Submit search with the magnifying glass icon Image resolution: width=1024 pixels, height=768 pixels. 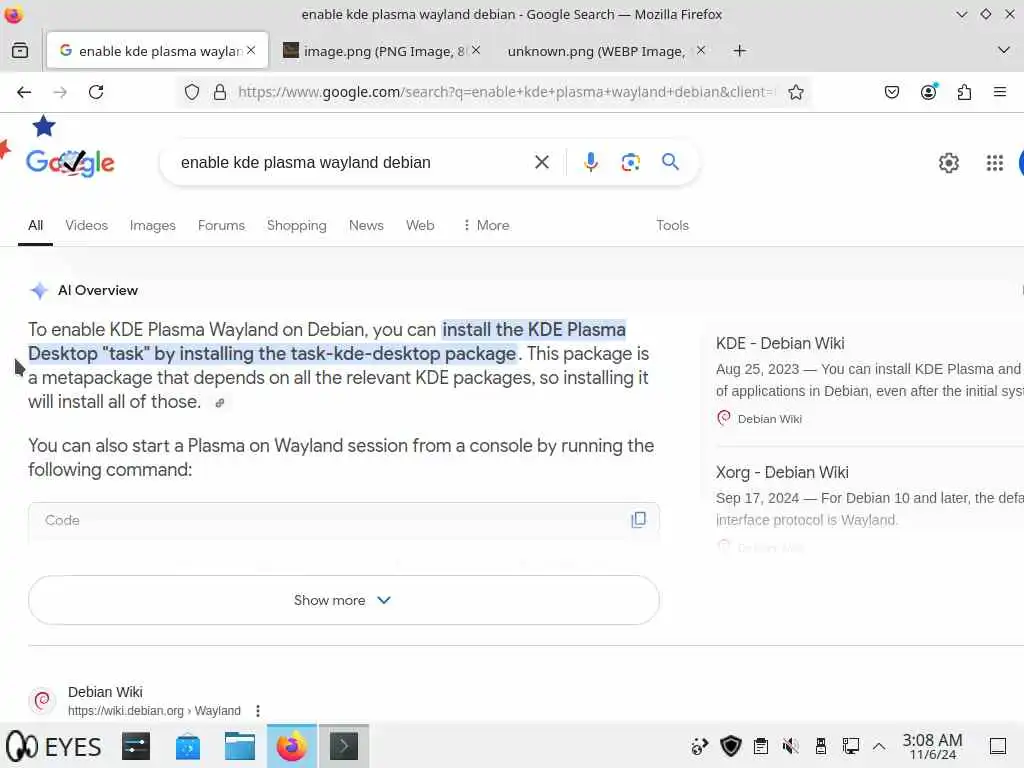pyautogui.click(x=670, y=162)
